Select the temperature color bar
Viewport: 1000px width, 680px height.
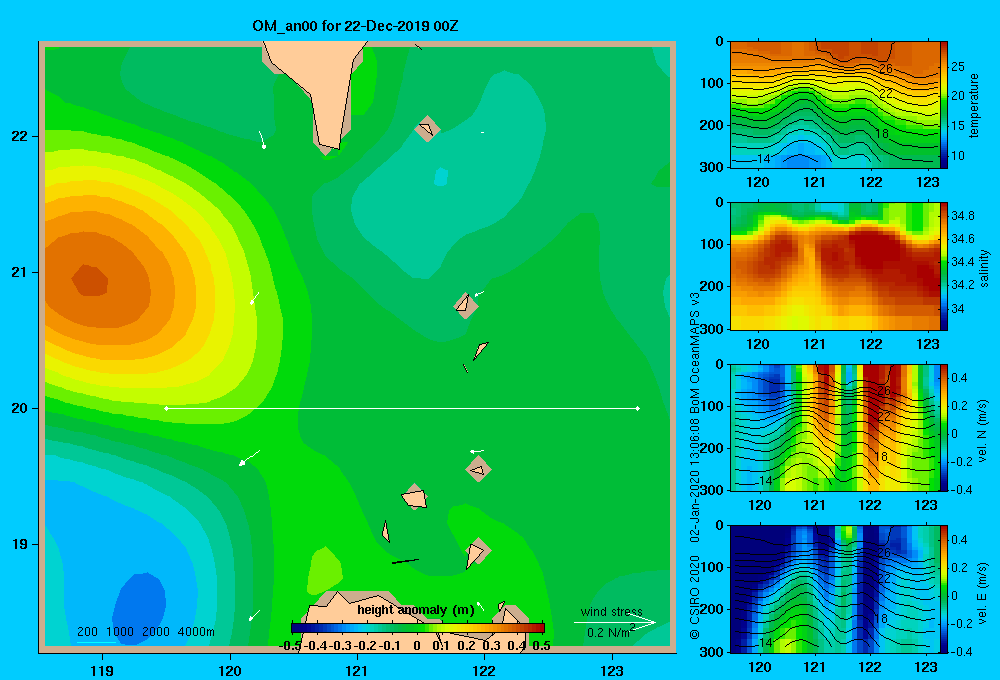click(x=944, y=105)
